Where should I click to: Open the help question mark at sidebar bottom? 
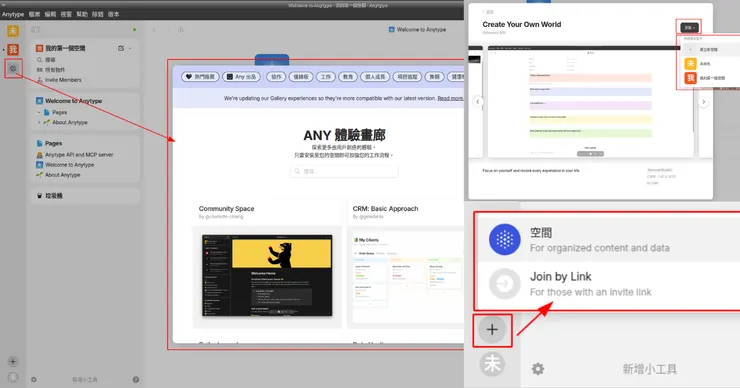click(136, 380)
